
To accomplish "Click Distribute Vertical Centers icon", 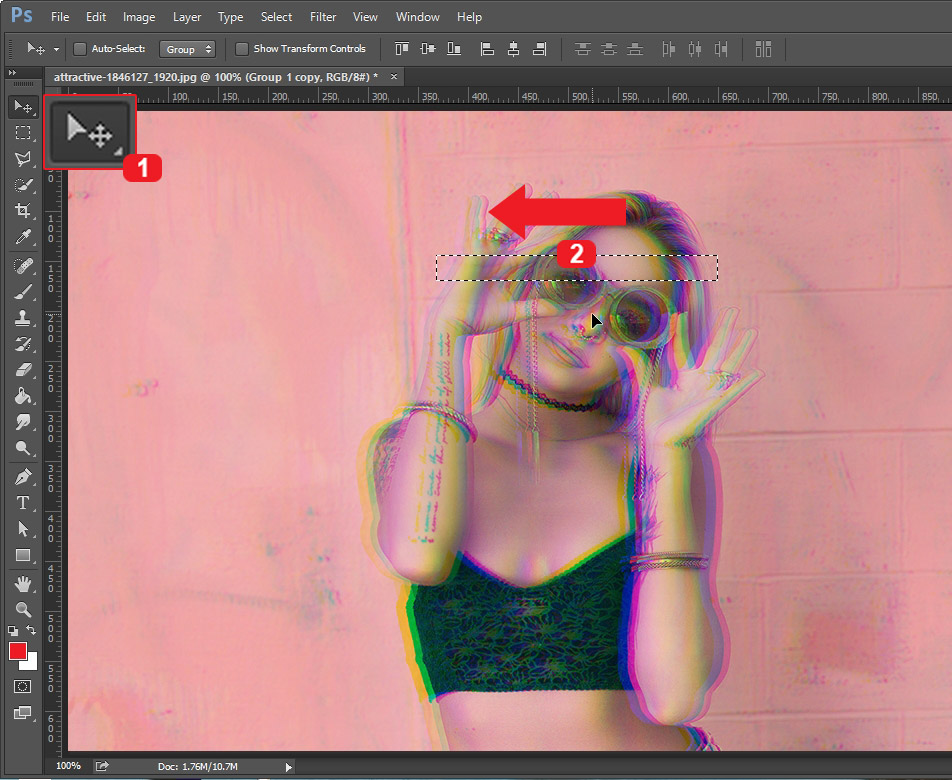I will point(609,49).
